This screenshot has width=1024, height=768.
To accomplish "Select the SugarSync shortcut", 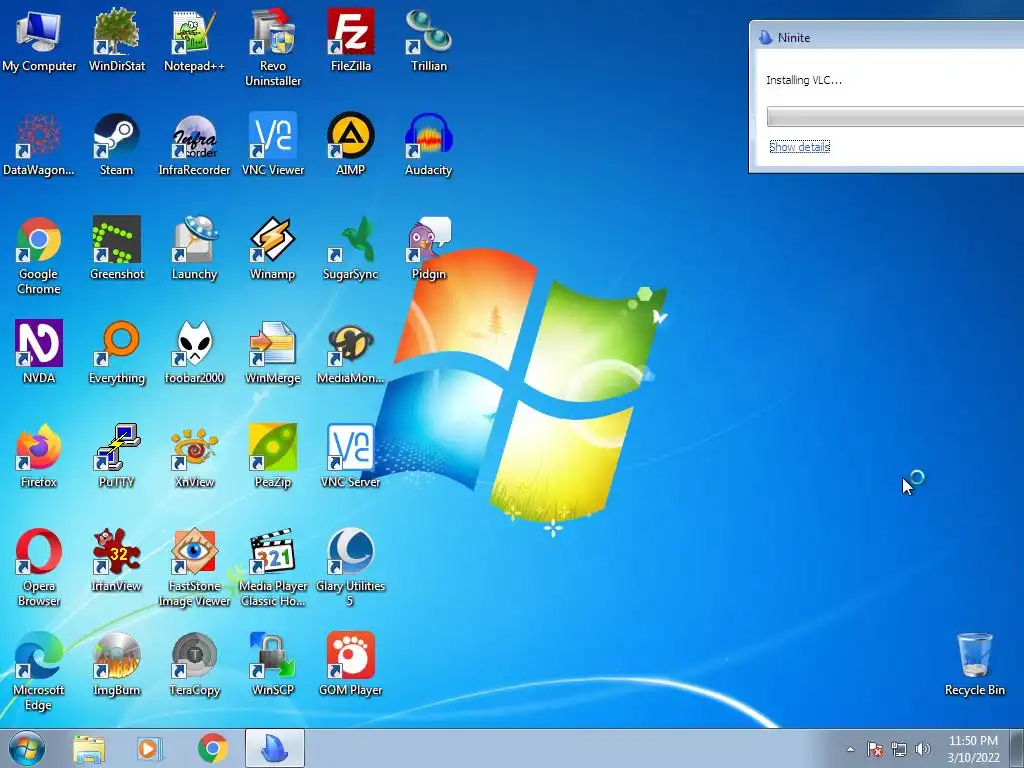I will (351, 248).
